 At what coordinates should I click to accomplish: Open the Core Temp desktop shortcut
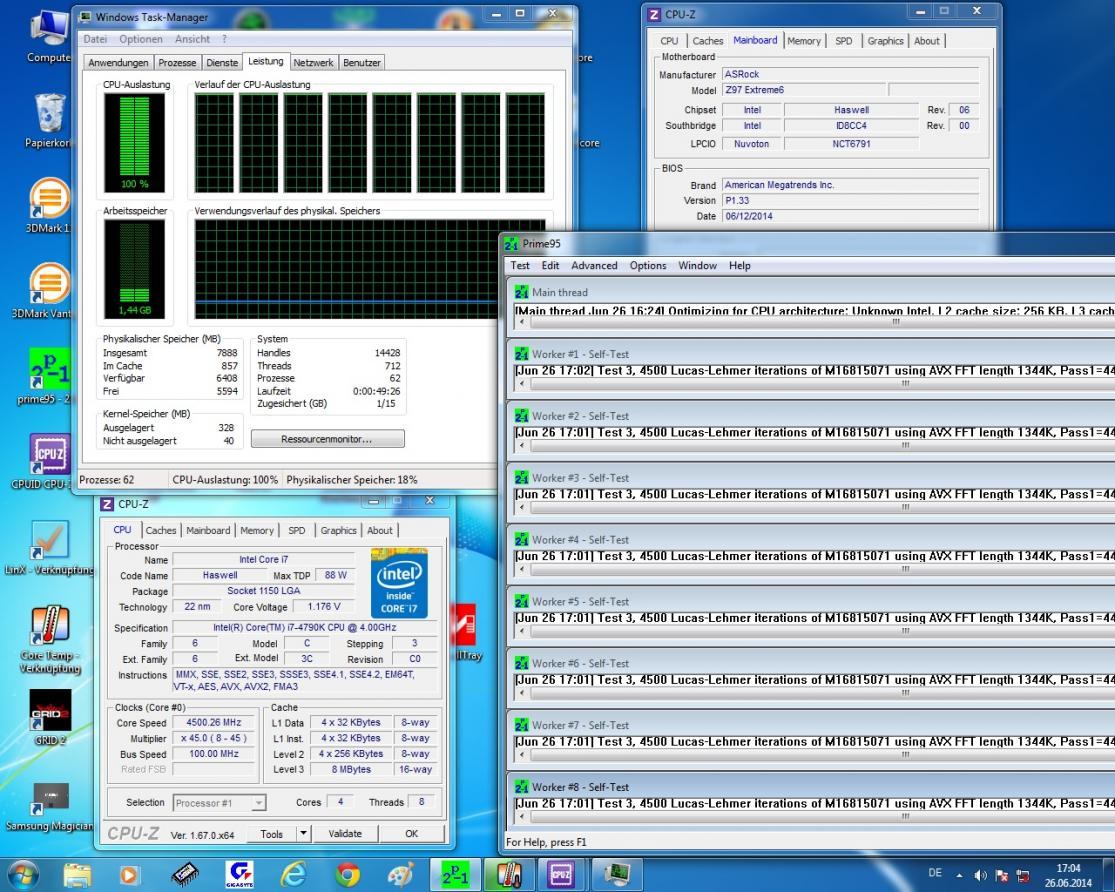[48, 639]
